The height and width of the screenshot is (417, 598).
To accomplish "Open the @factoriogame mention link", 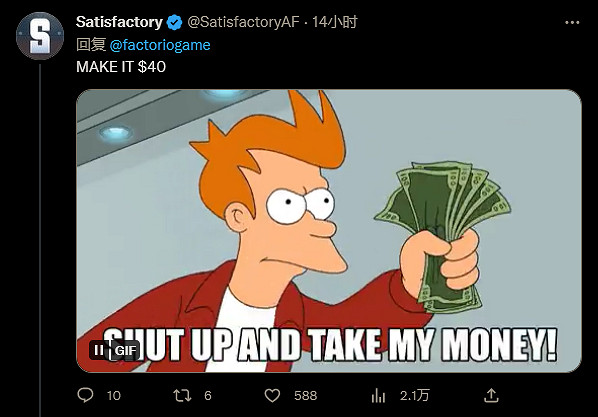I will pos(160,45).
